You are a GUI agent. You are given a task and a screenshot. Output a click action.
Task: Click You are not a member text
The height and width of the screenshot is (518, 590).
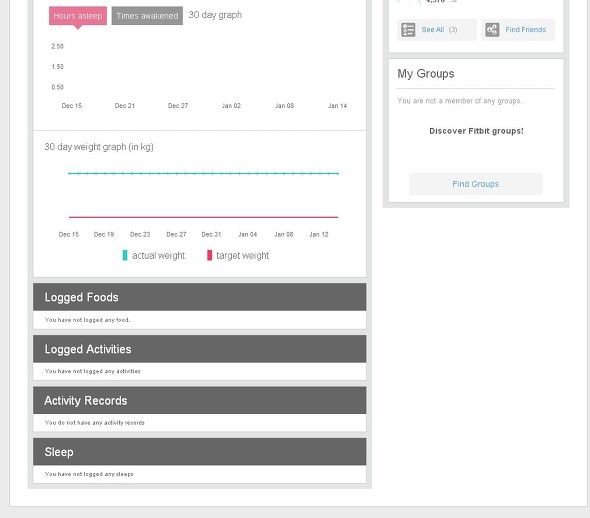[x=459, y=101]
